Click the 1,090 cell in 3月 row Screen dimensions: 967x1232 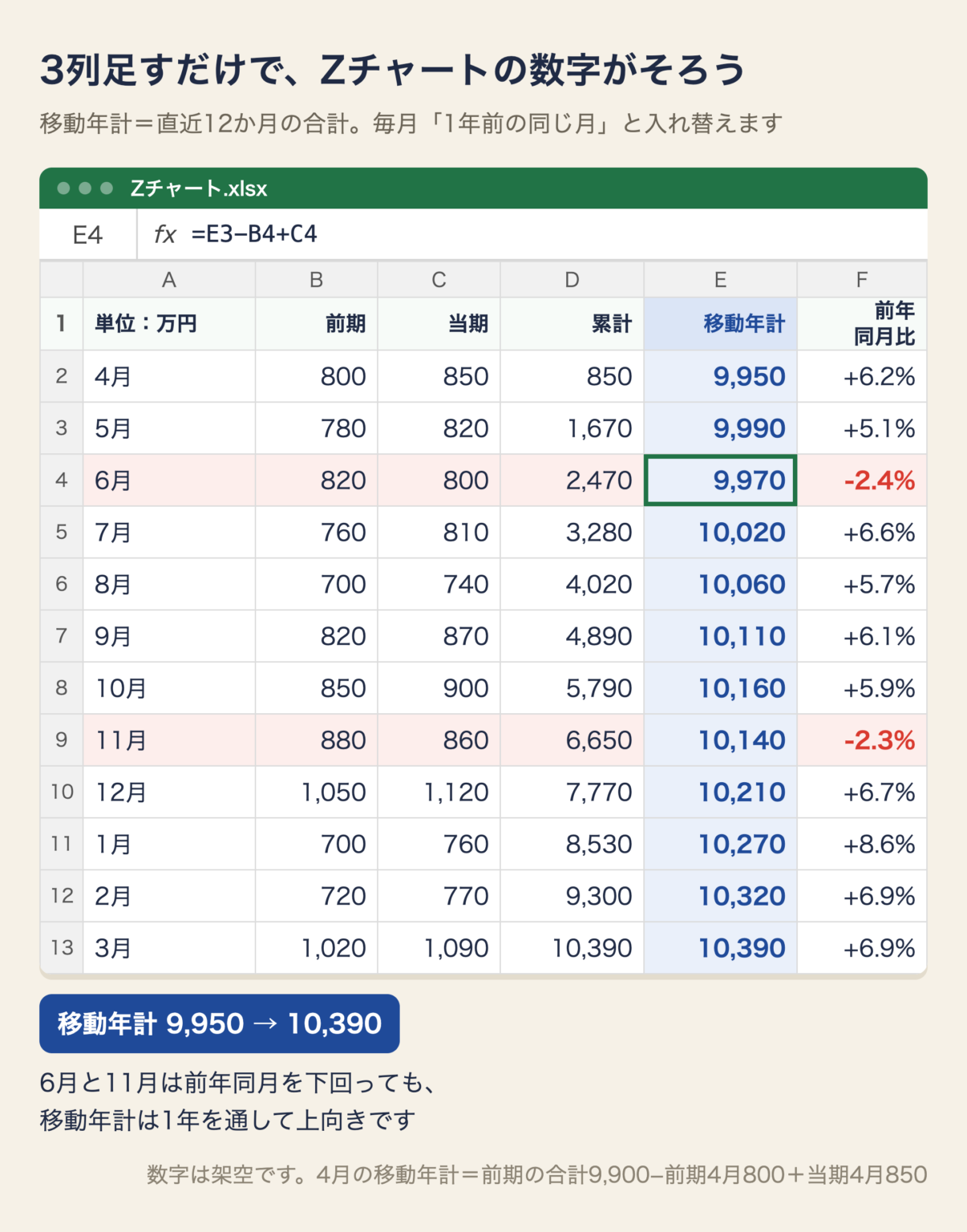pyautogui.click(x=439, y=948)
